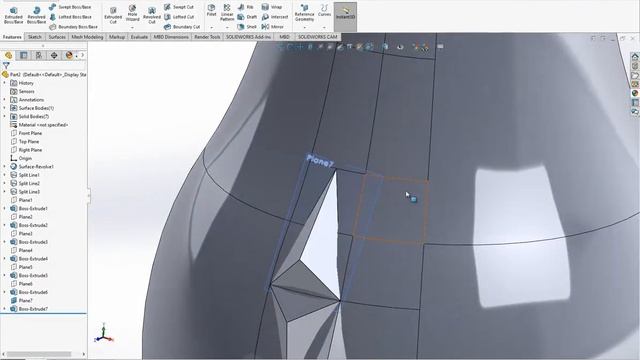Open the Curves tool
This screenshot has height=360, width=640.
pyautogui.click(x=324, y=11)
